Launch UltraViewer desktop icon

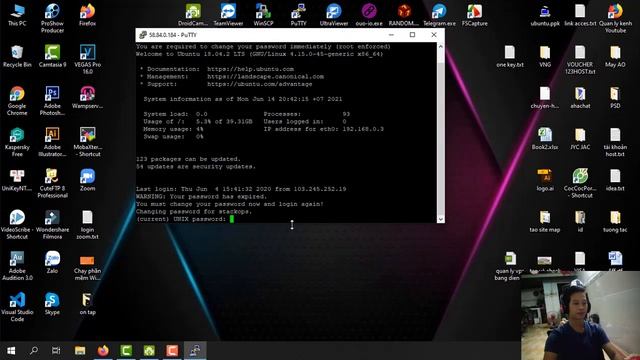tap(333, 15)
